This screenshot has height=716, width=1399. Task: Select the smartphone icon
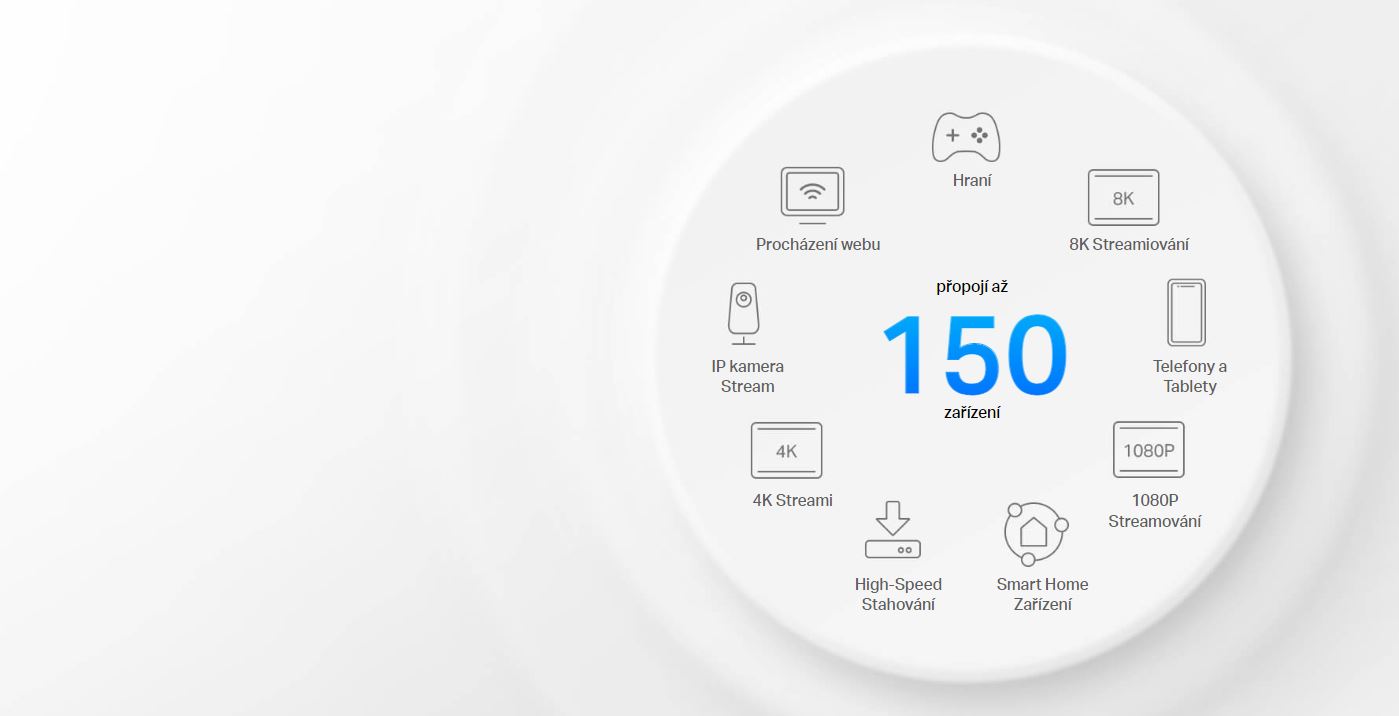(1186, 313)
